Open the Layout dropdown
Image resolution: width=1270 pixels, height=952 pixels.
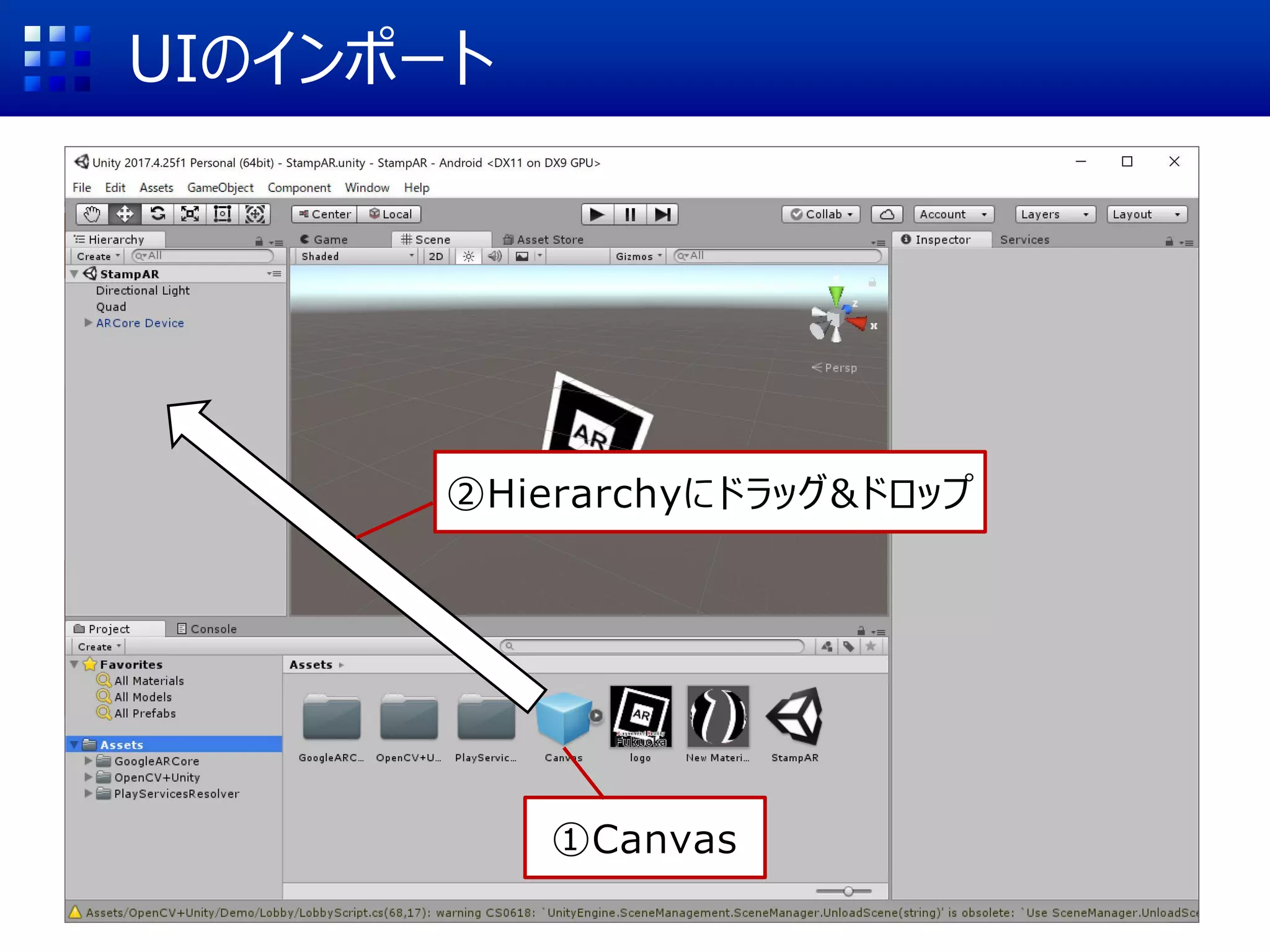tap(1147, 214)
